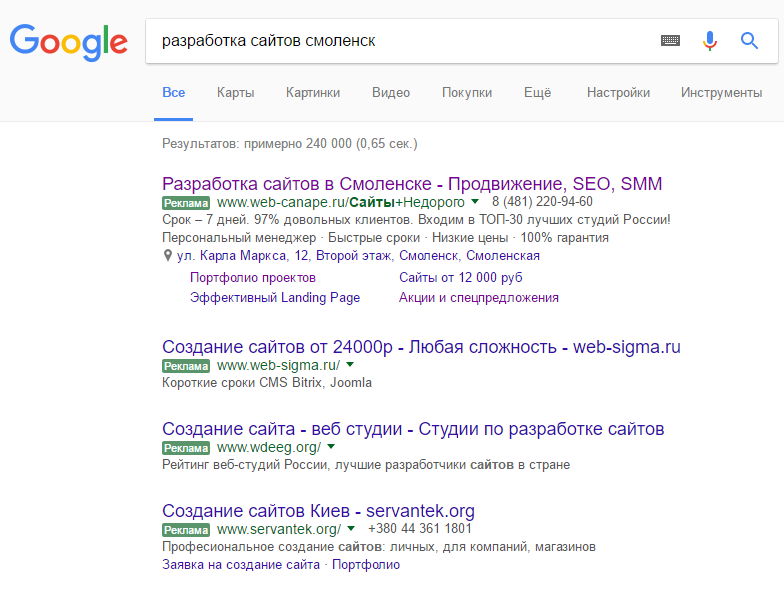Click the www.web-sigma.ru/ URL text
Viewport: 784px width, 592px height.
click(x=278, y=366)
